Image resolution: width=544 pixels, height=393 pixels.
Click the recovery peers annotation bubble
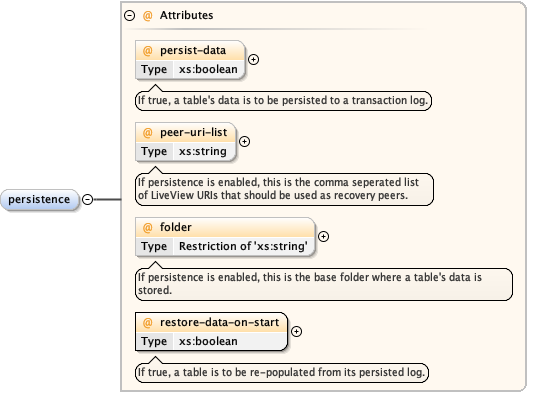[x=284, y=189]
